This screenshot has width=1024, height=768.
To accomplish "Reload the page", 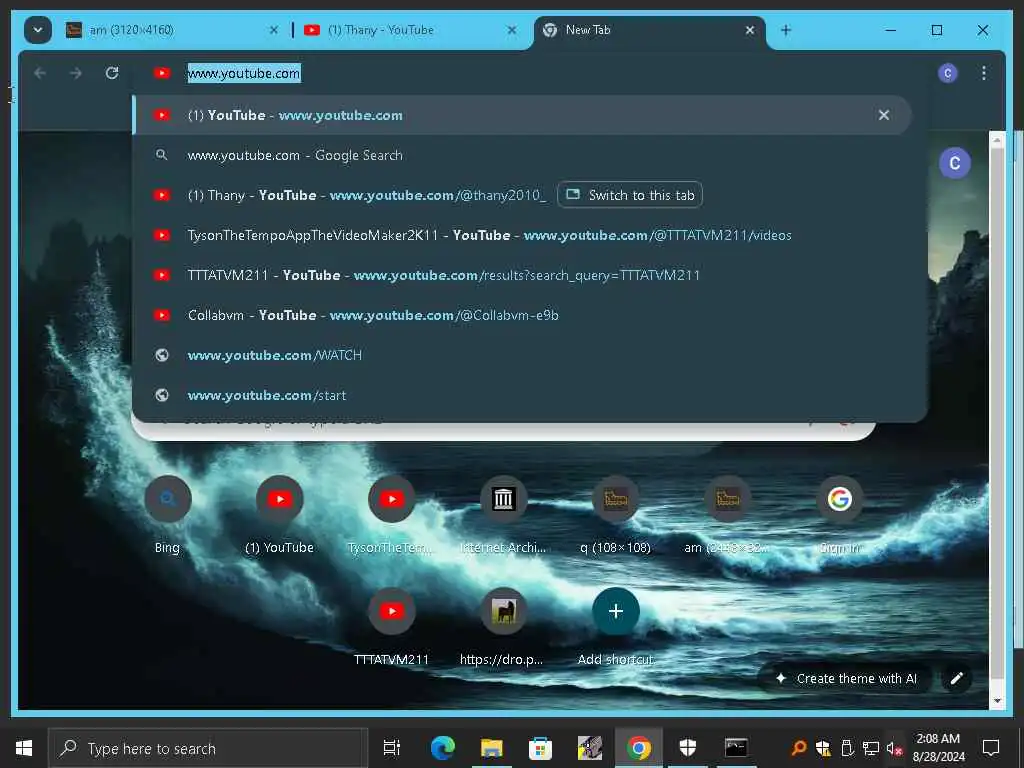I will (x=112, y=73).
